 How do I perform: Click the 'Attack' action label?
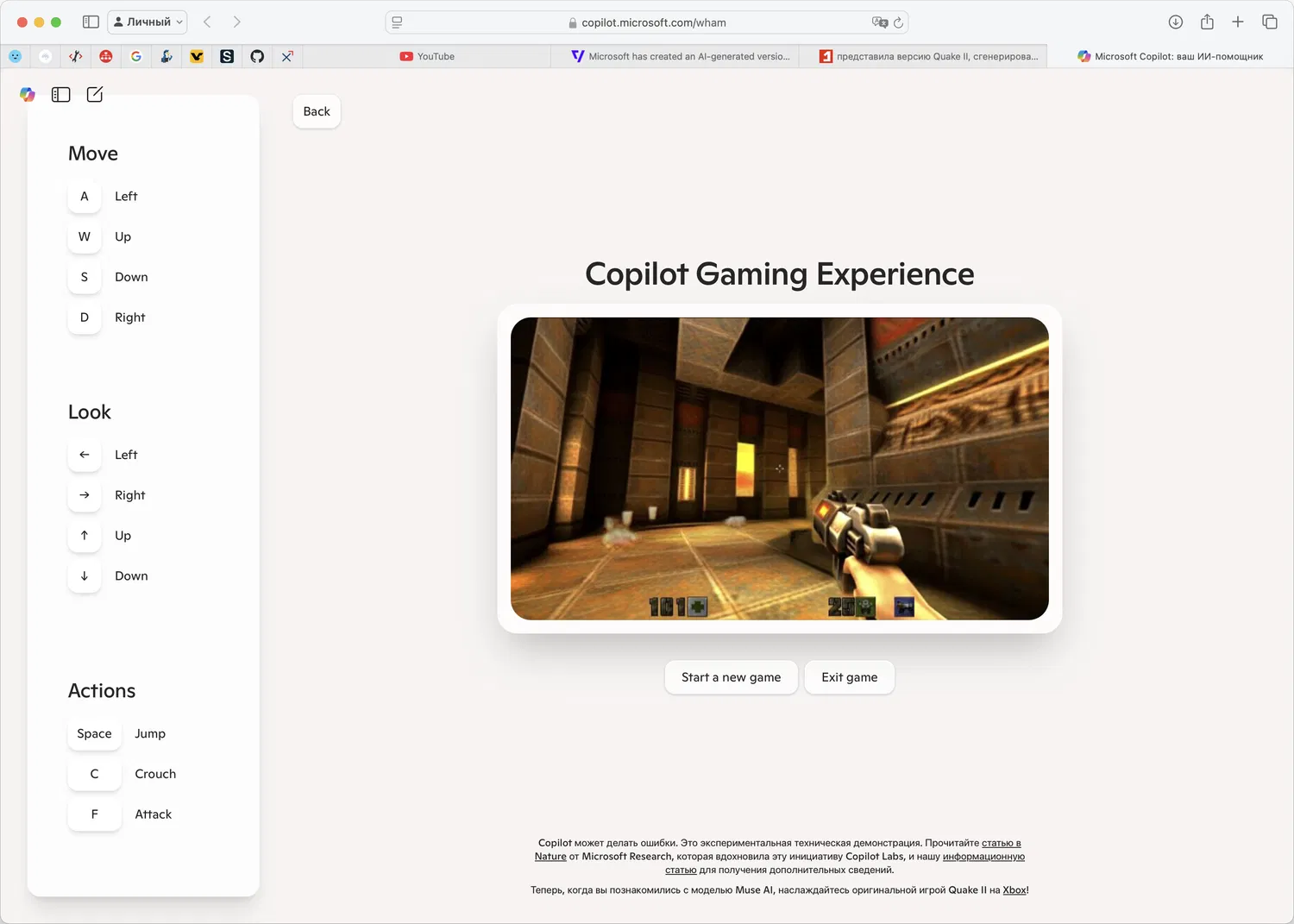pos(154,814)
